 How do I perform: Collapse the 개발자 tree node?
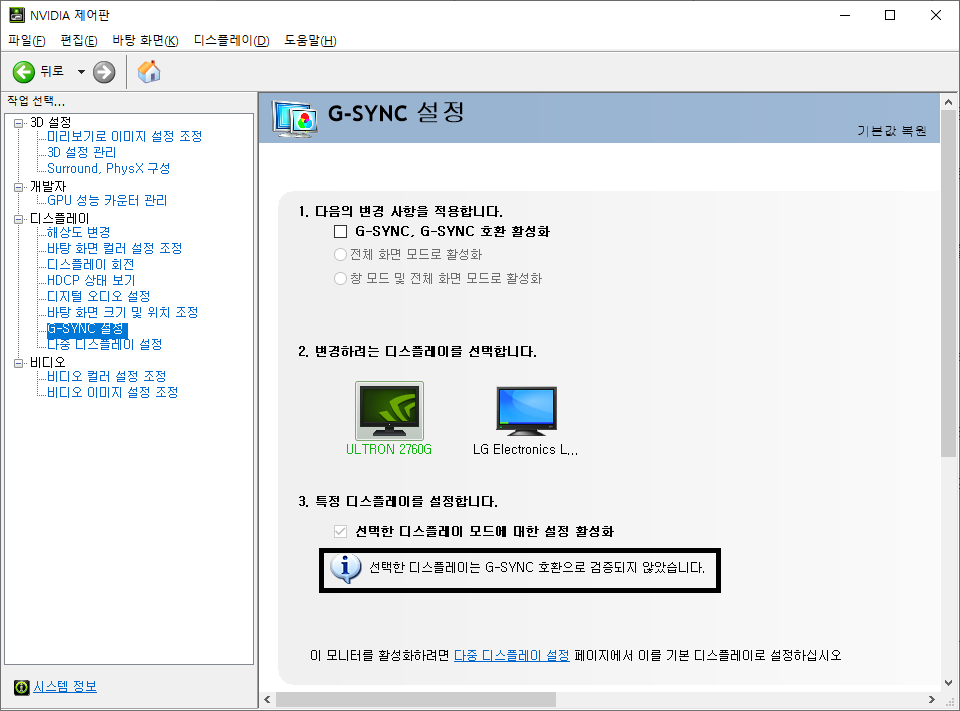[x=18, y=187]
